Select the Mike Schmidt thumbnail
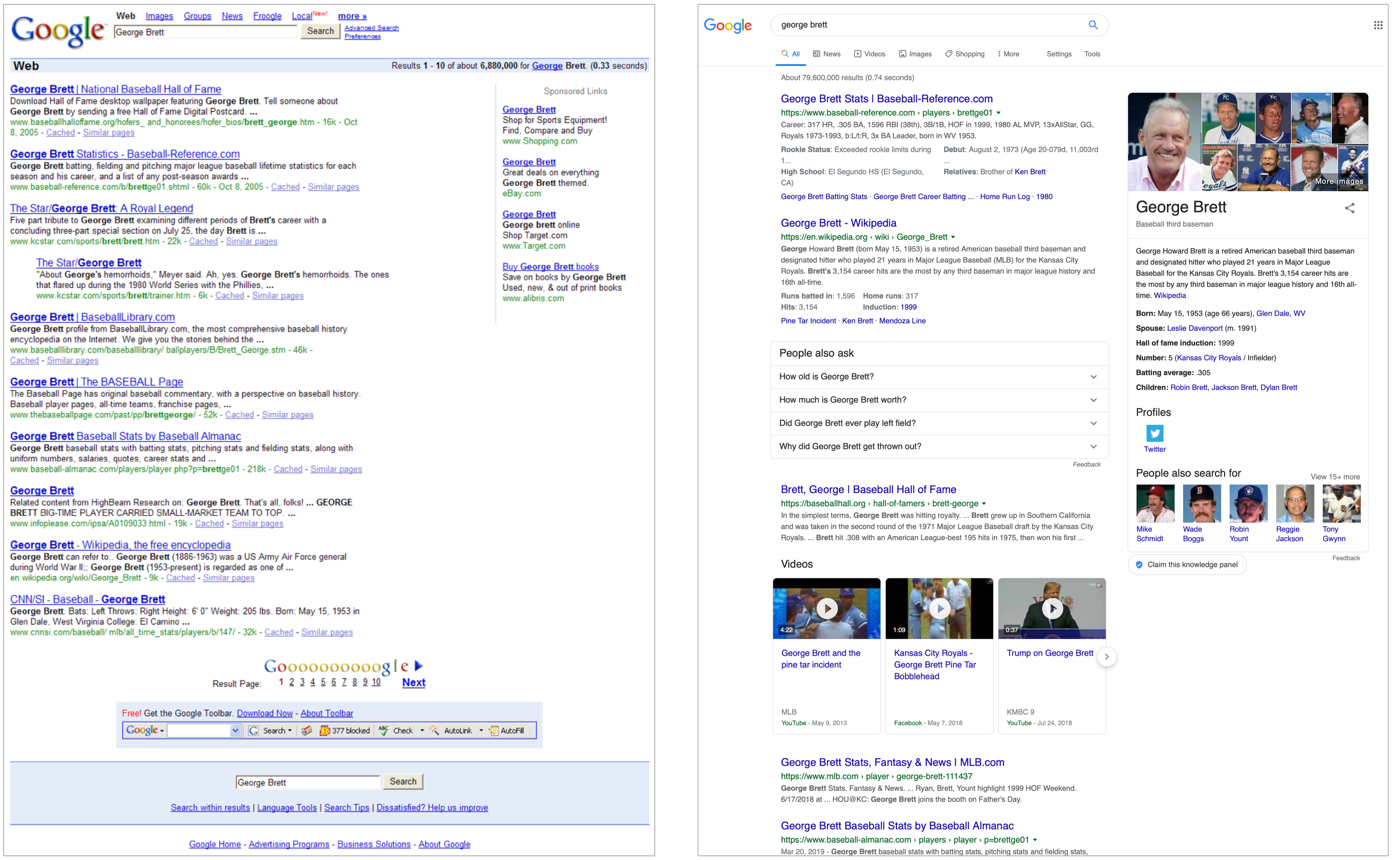 click(1155, 504)
